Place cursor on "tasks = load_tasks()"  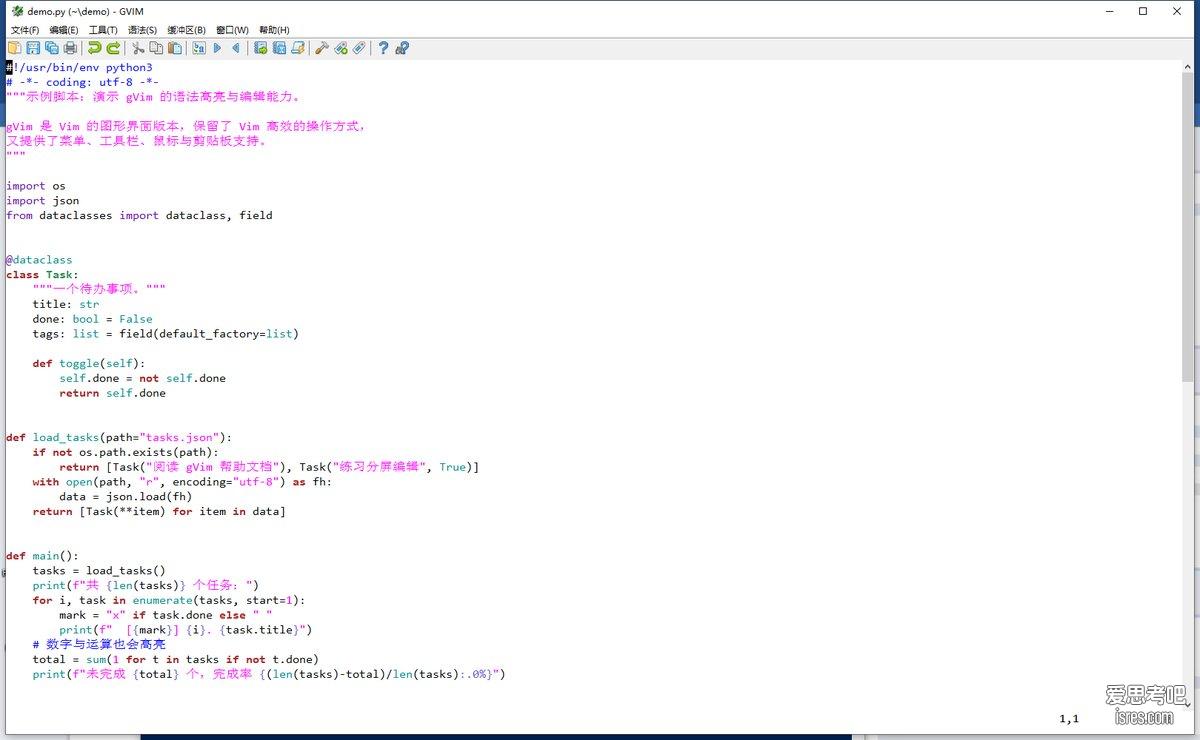(99, 571)
